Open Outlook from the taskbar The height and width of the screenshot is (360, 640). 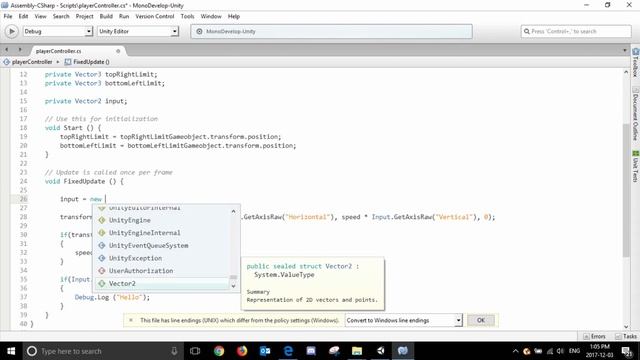point(265,351)
